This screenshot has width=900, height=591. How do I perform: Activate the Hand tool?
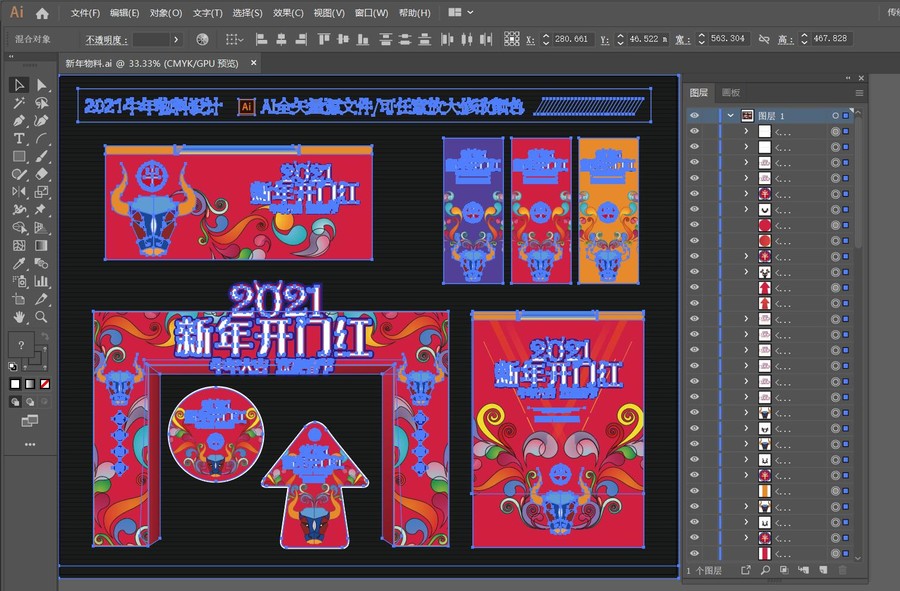[x=19, y=317]
